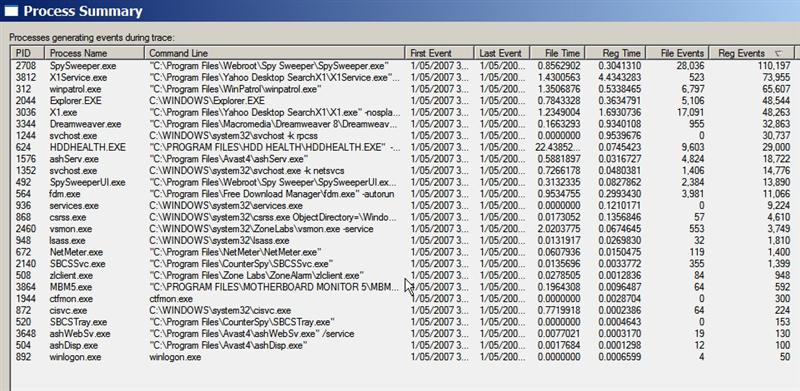Click the Process Summary window title icon

pyautogui.click(x=11, y=11)
